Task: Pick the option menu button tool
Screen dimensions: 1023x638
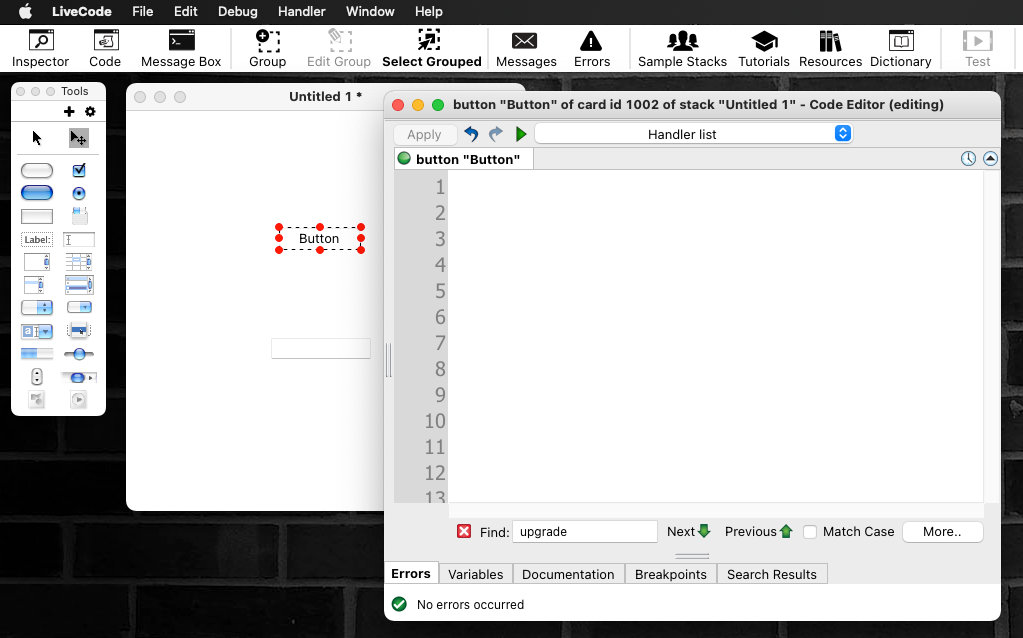Action: coord(37,307)
